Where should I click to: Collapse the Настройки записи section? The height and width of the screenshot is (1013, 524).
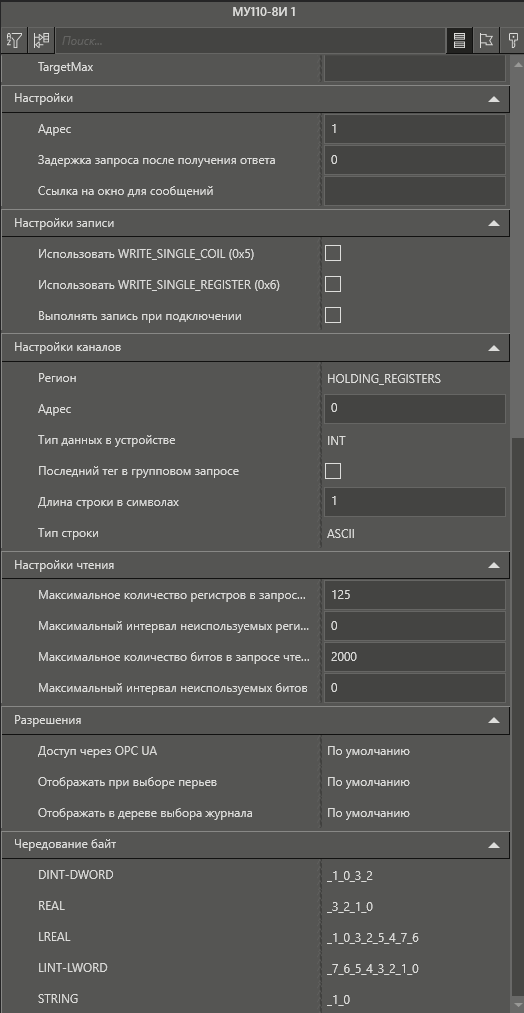click(x=494, y=224)
